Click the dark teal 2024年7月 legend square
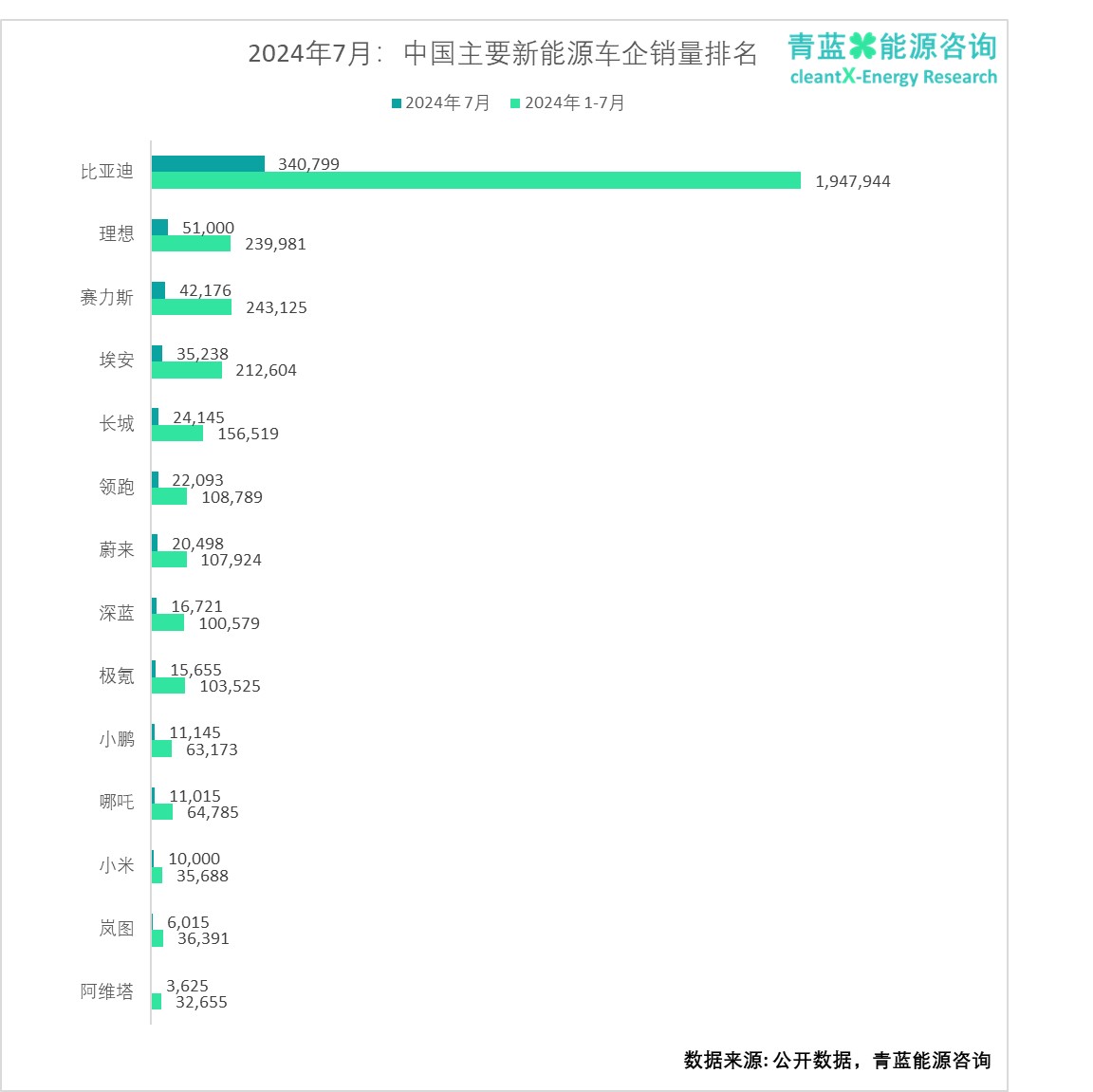The image size is (1093, 1092). 397,103
